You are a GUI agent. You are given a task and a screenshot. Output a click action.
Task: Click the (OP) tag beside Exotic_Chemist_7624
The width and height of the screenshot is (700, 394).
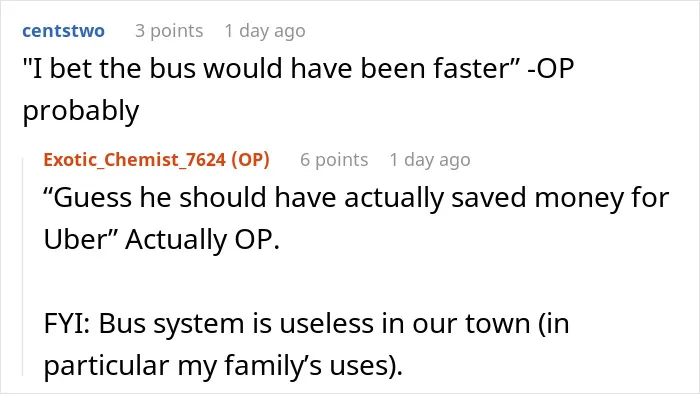pyautogui.click(x=250, y=159)
